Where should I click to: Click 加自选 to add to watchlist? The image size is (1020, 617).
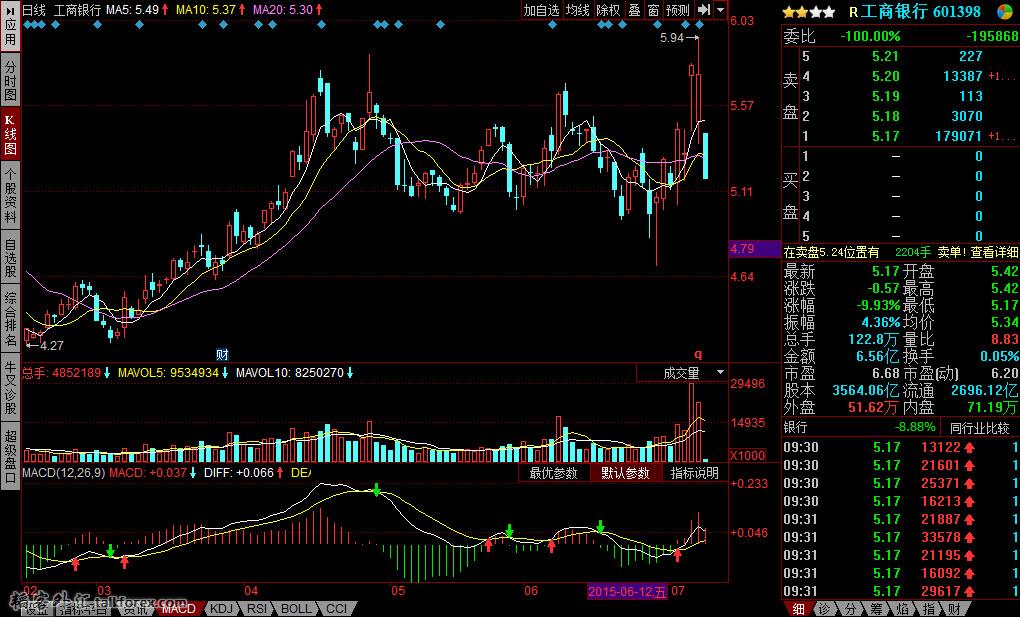point(541,10)
